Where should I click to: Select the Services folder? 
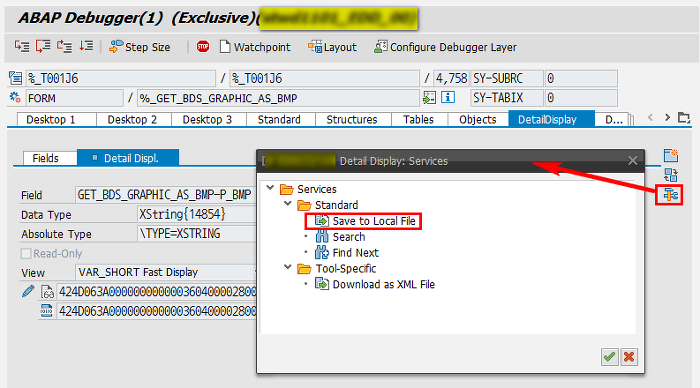click(x=308, y=189)
